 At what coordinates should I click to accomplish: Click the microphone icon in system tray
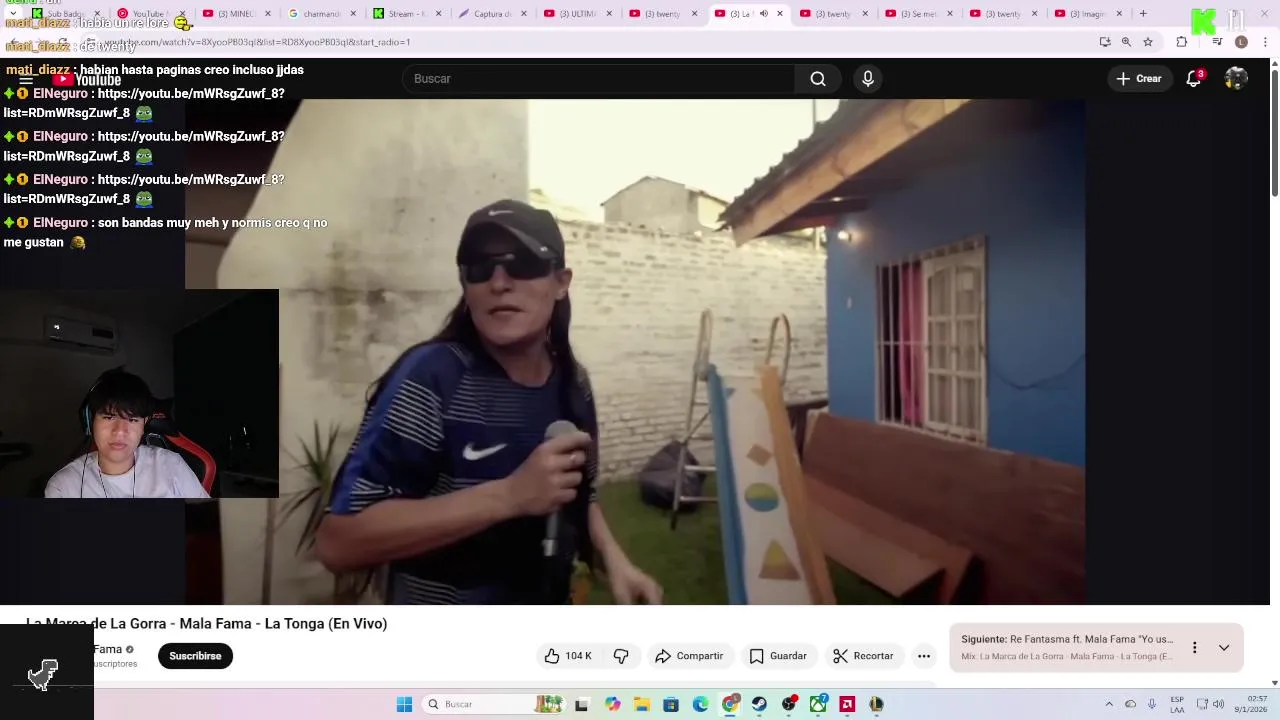tap(1152, 704)
